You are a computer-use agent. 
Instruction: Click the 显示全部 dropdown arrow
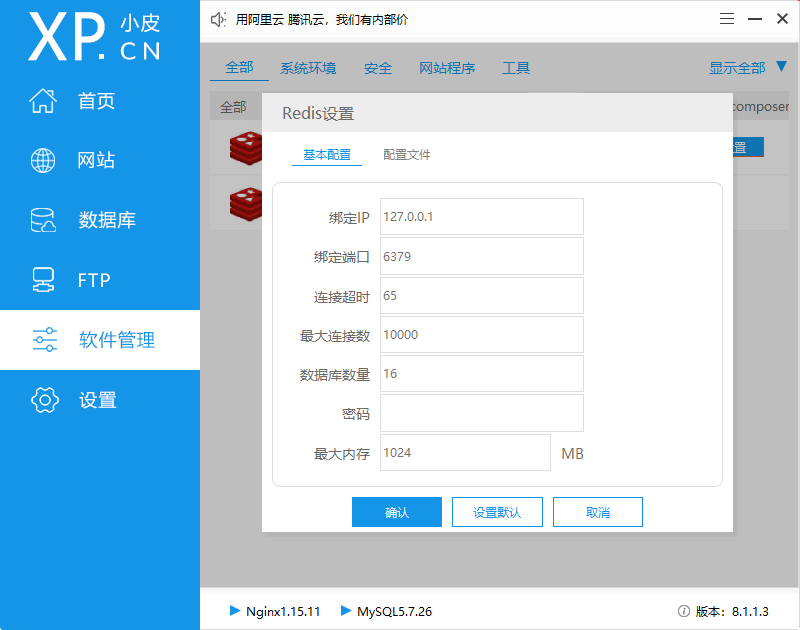tap(781, 67)
